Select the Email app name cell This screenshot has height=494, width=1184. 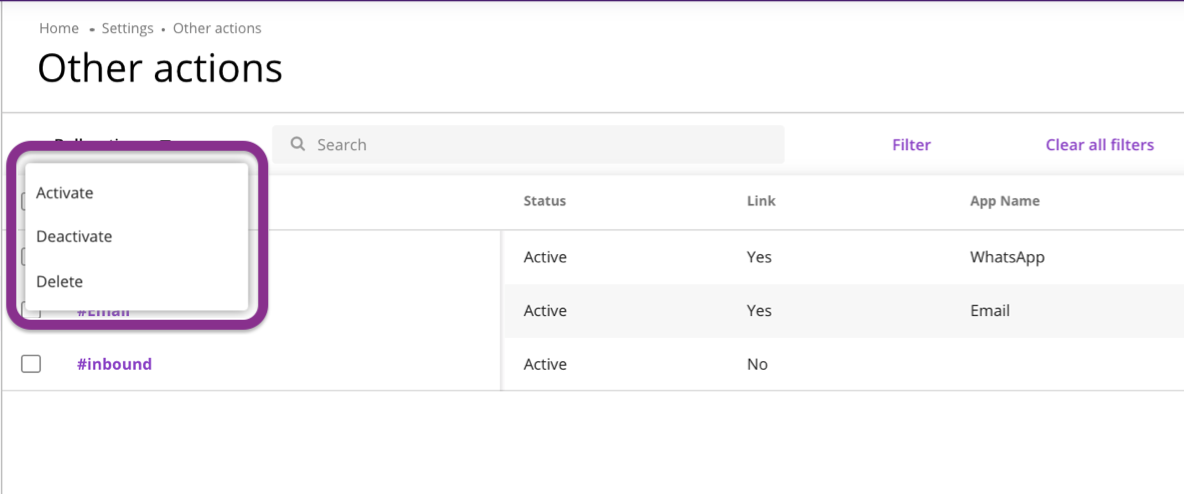(989, 311)
